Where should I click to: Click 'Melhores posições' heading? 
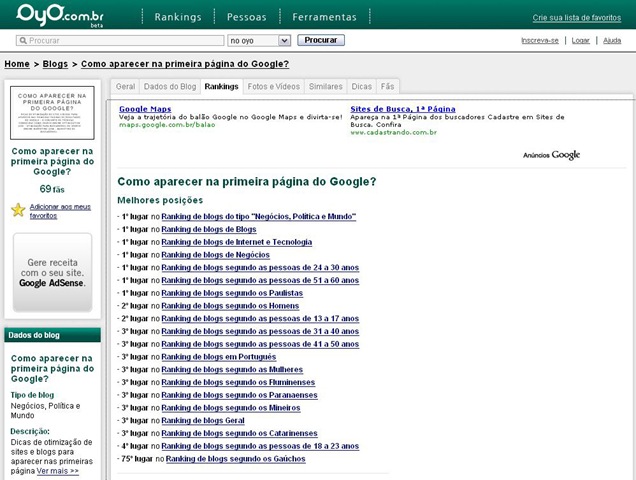coord(160,200)
